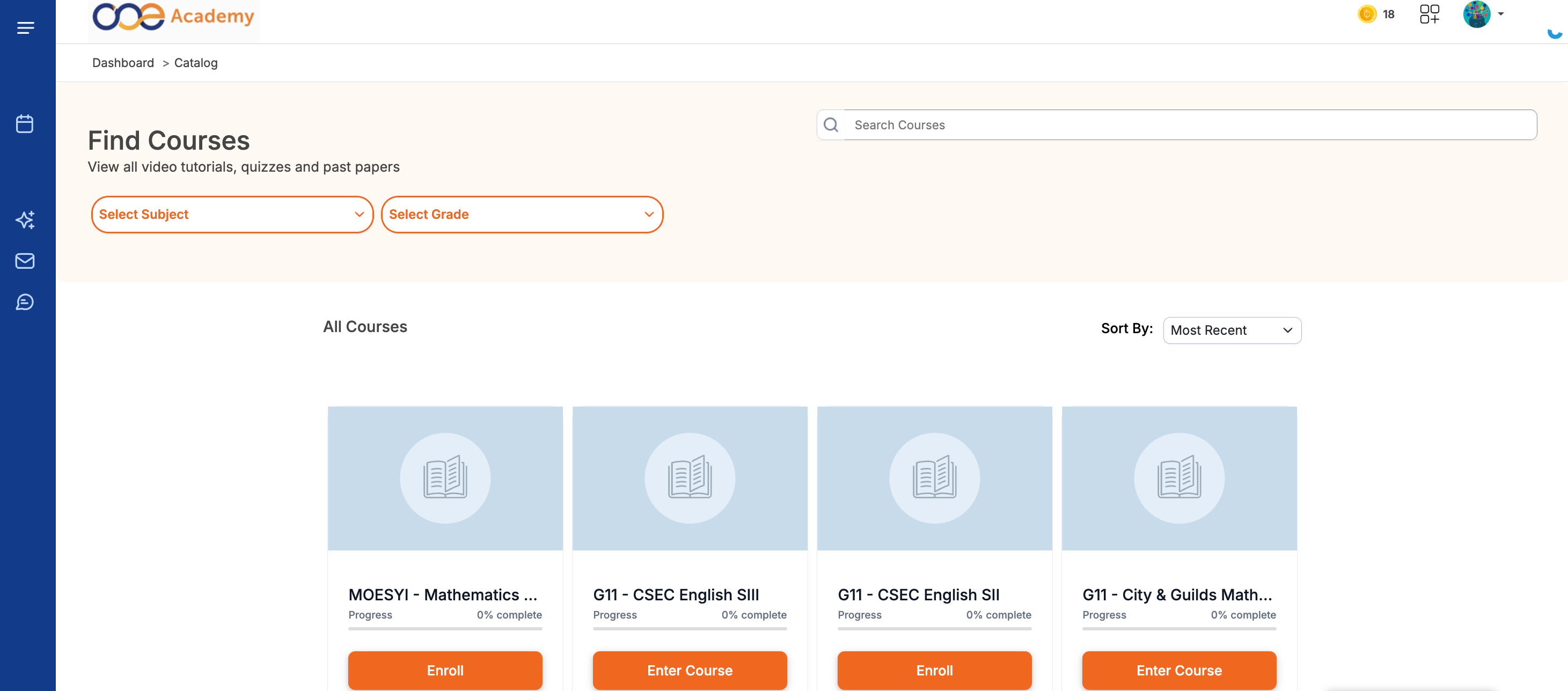Click the coin balance 18
1568x691 pixels.
point(1388,14)
